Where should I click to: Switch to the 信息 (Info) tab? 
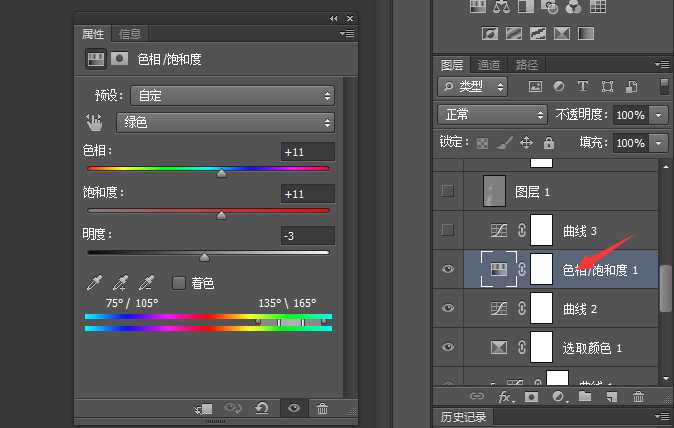coord(130,34)
